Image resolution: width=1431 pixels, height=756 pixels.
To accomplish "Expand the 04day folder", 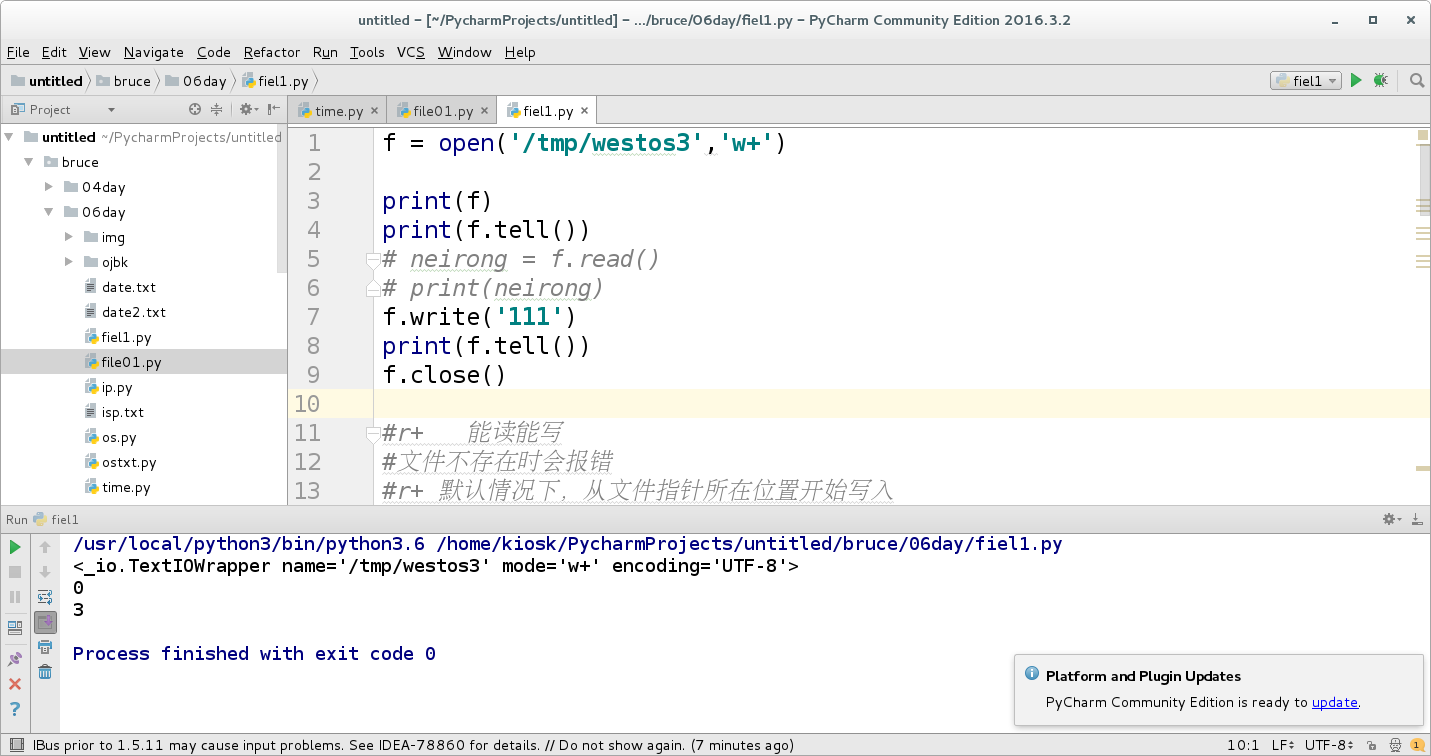I will (x=49, y=187).
